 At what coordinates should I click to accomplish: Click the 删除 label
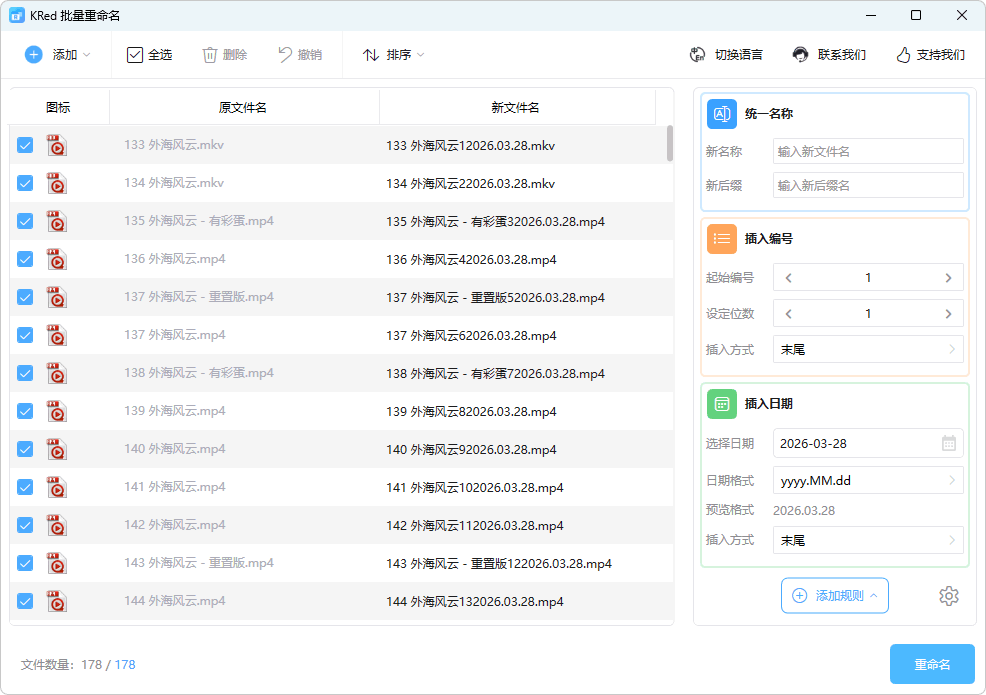(235, 55)
